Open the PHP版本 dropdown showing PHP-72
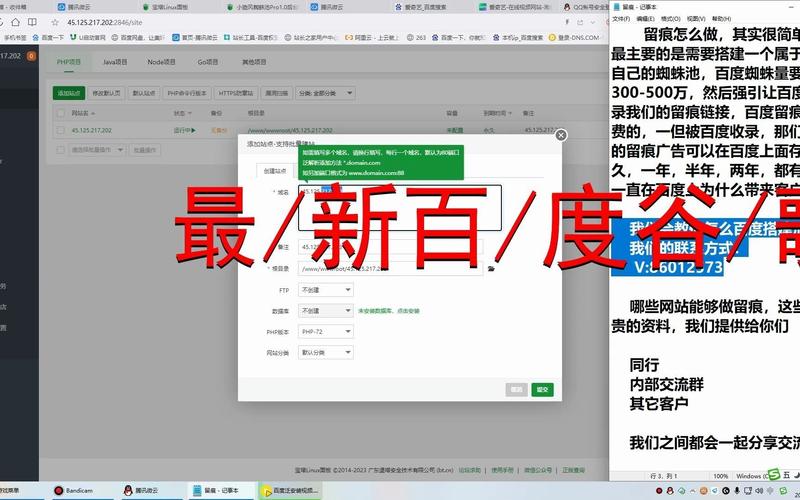Image resolution: width=800 pixels, height=500 pixels. [x=326, y=332]
